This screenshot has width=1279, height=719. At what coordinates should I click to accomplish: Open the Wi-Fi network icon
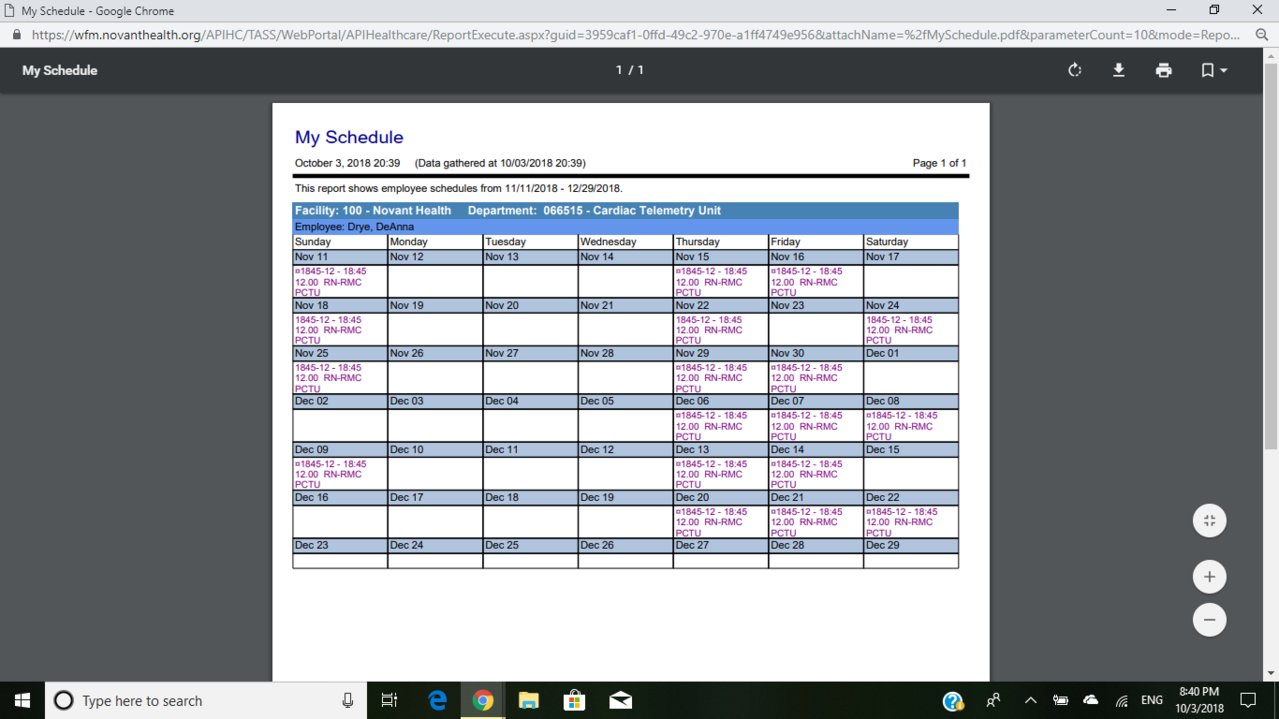coord(1122,701)
